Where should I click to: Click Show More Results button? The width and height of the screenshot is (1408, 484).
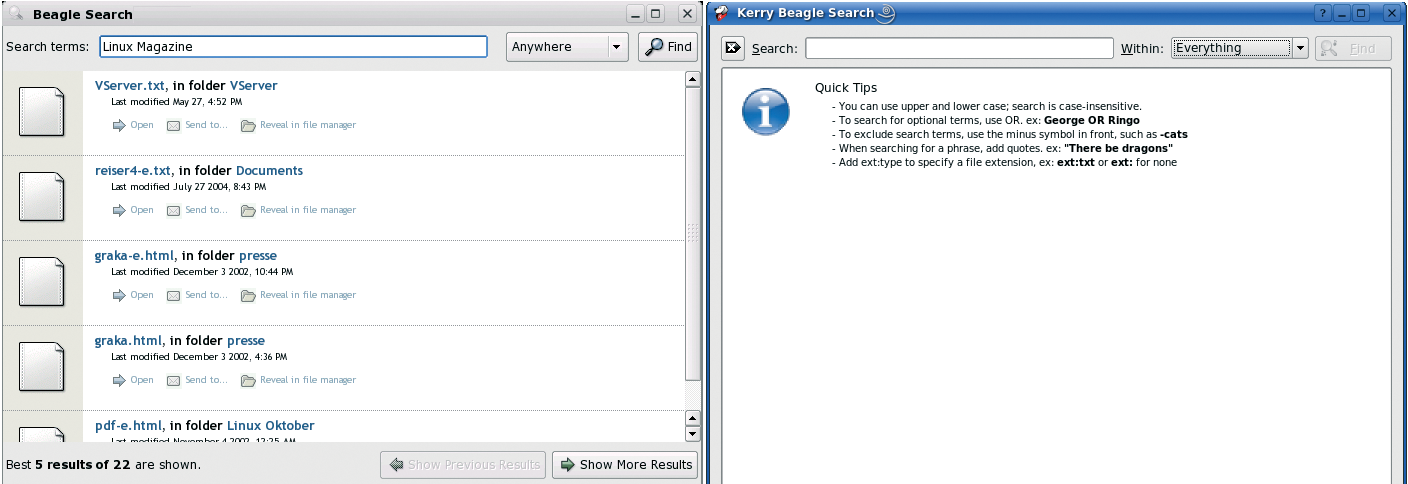point(626,464)
